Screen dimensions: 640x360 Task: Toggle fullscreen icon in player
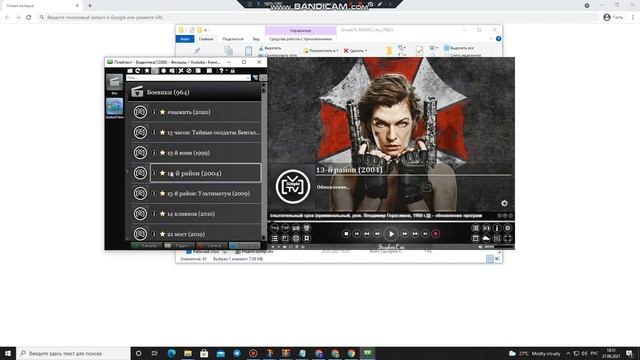(x=507, y=238)
